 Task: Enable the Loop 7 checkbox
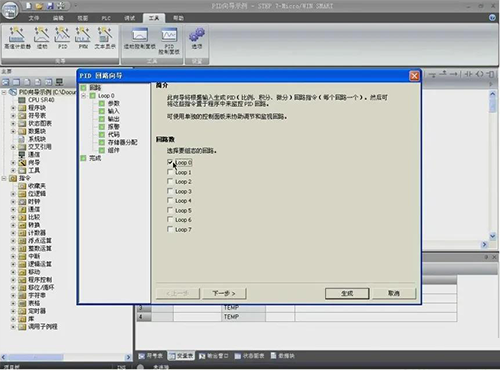pos(170,229)
